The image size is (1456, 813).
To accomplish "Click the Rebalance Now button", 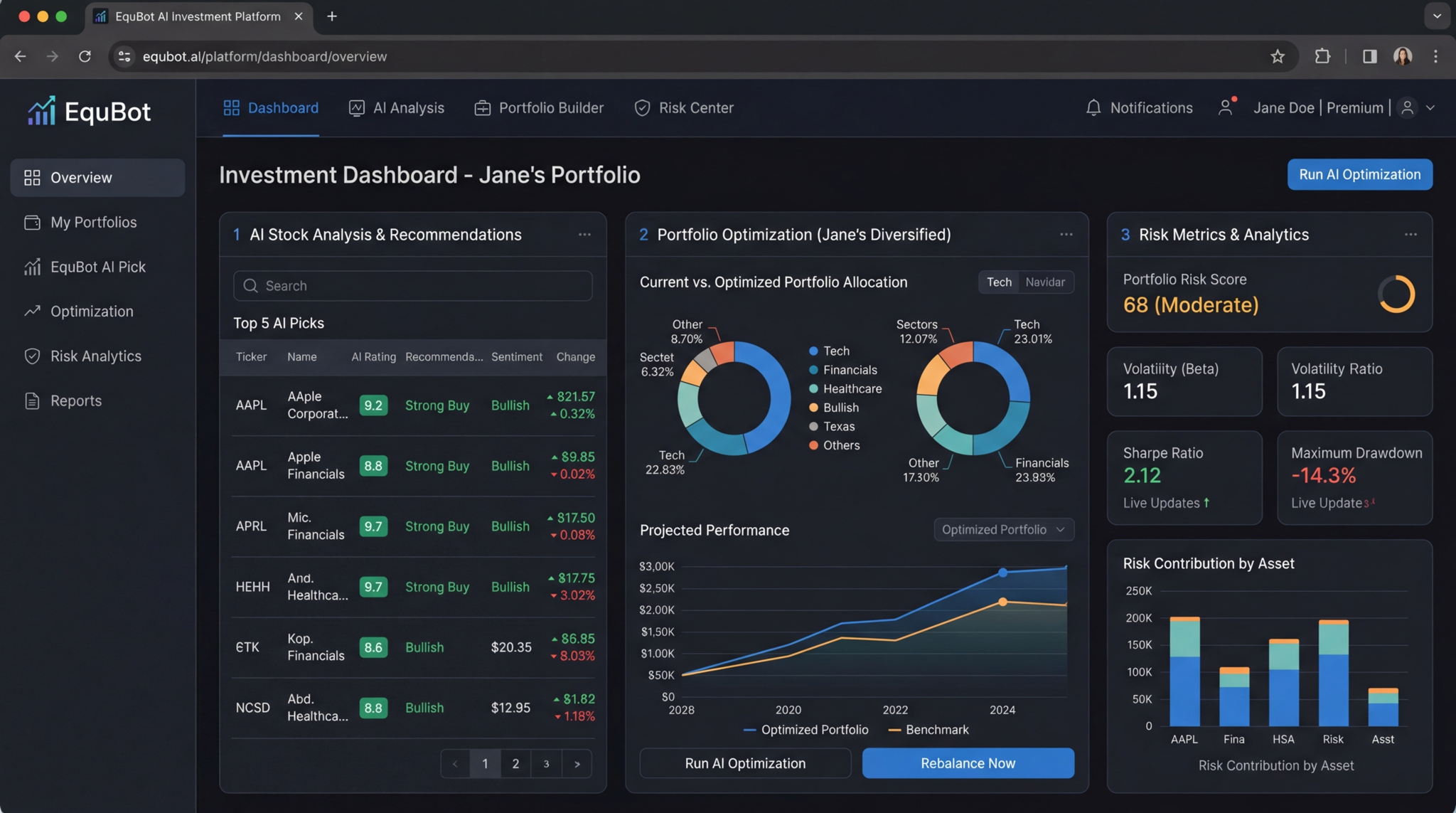I will [x=968, y=762].
